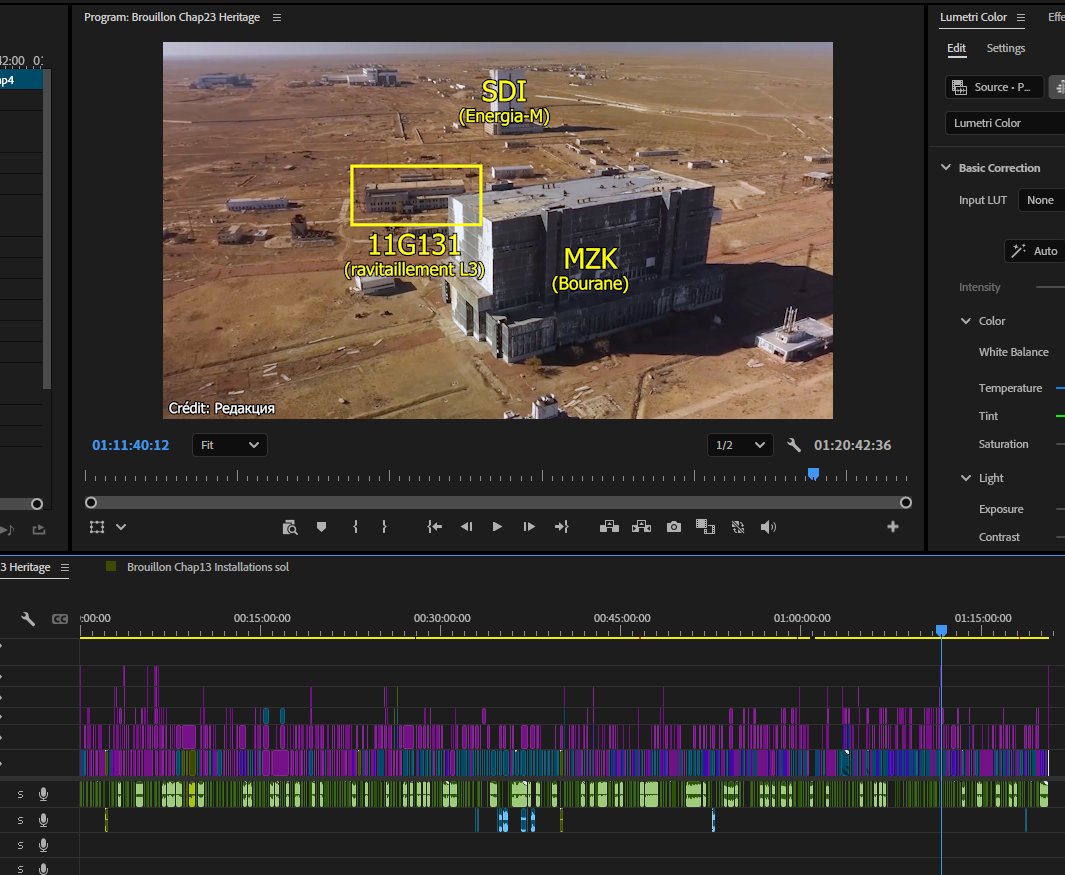The height and width of the screenshot is (875, 1065).
Task: Open the Program panel hamburger menu
Action: 277,18
